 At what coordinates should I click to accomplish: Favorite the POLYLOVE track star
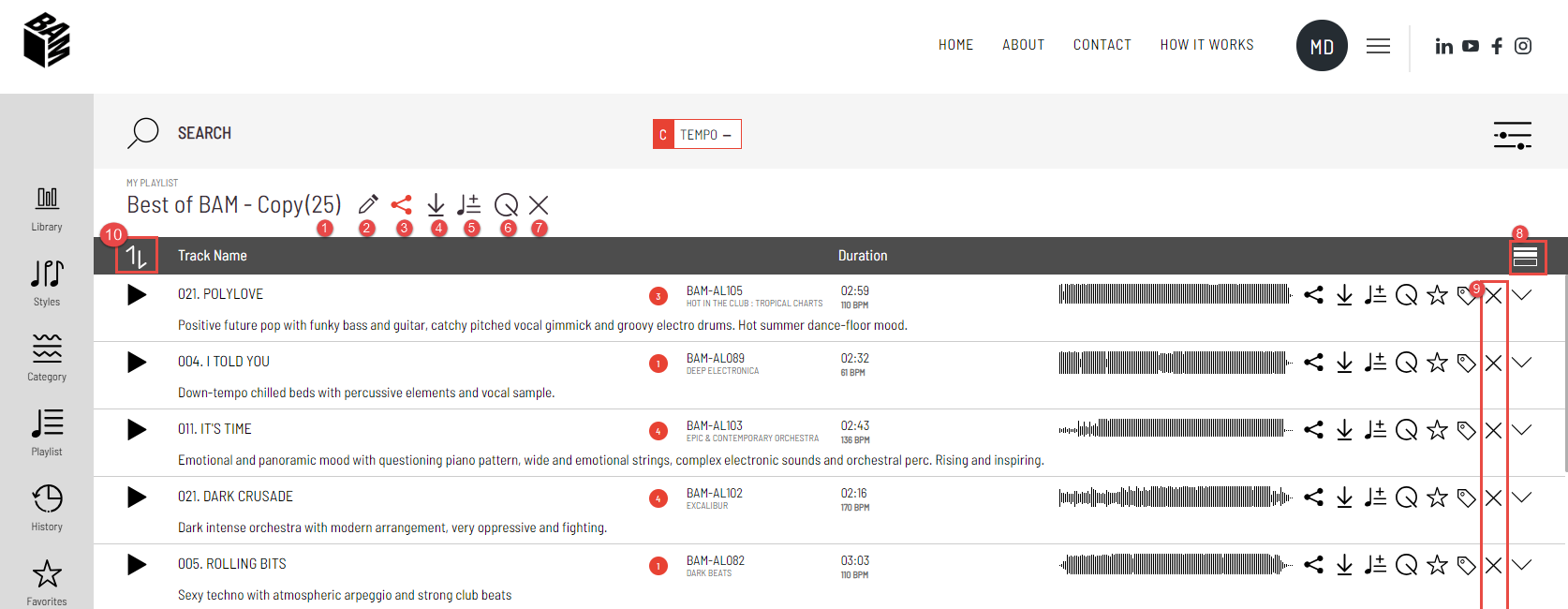click(1437, 295)
